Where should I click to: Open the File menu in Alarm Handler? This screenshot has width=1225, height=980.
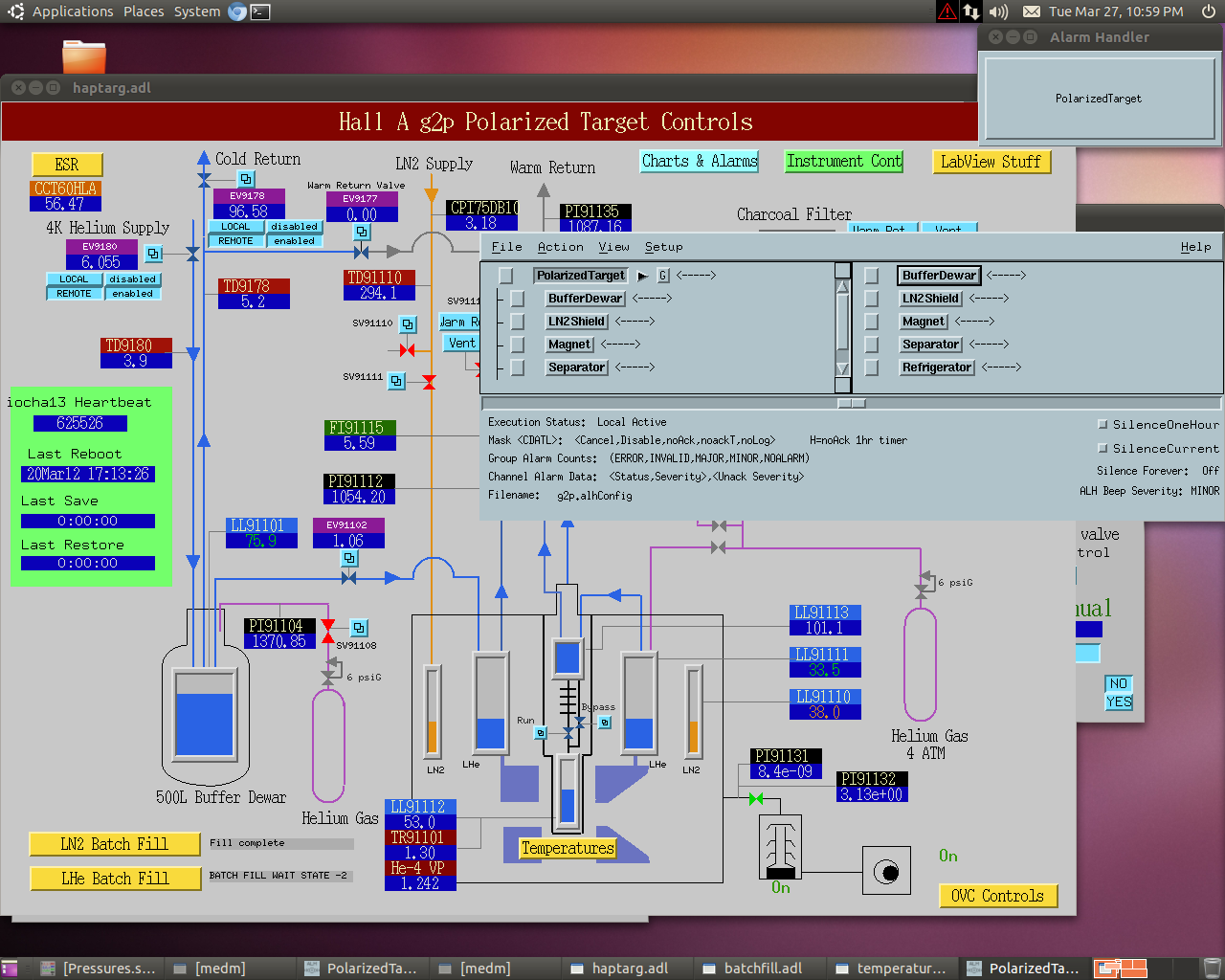506,247
